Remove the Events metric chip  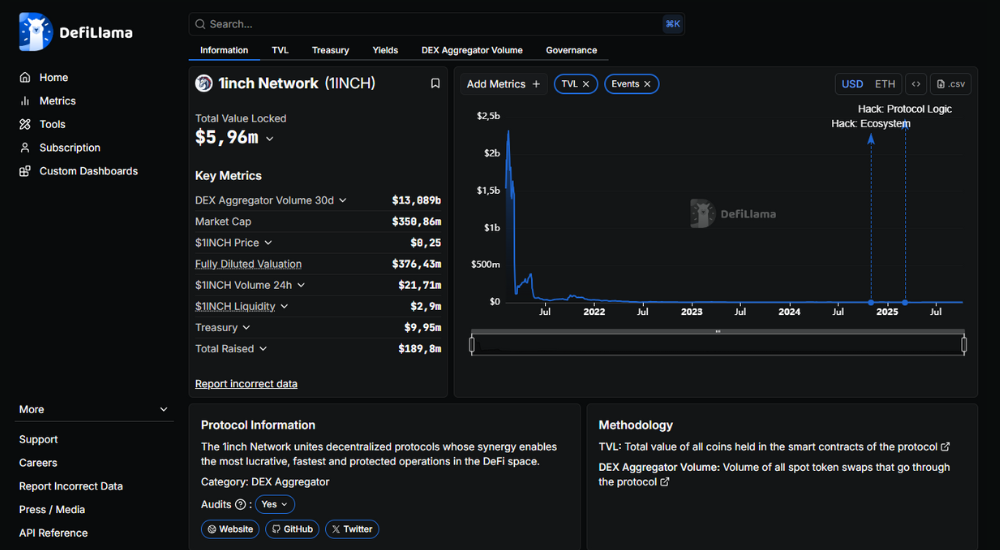647,84
